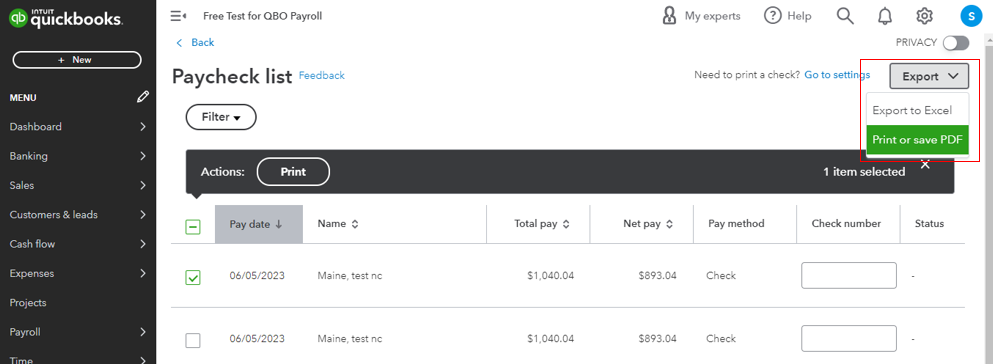The height and width of the screenshot is (364, 993).
Task: Open the Filter dropdown
Action: point(221,117)
